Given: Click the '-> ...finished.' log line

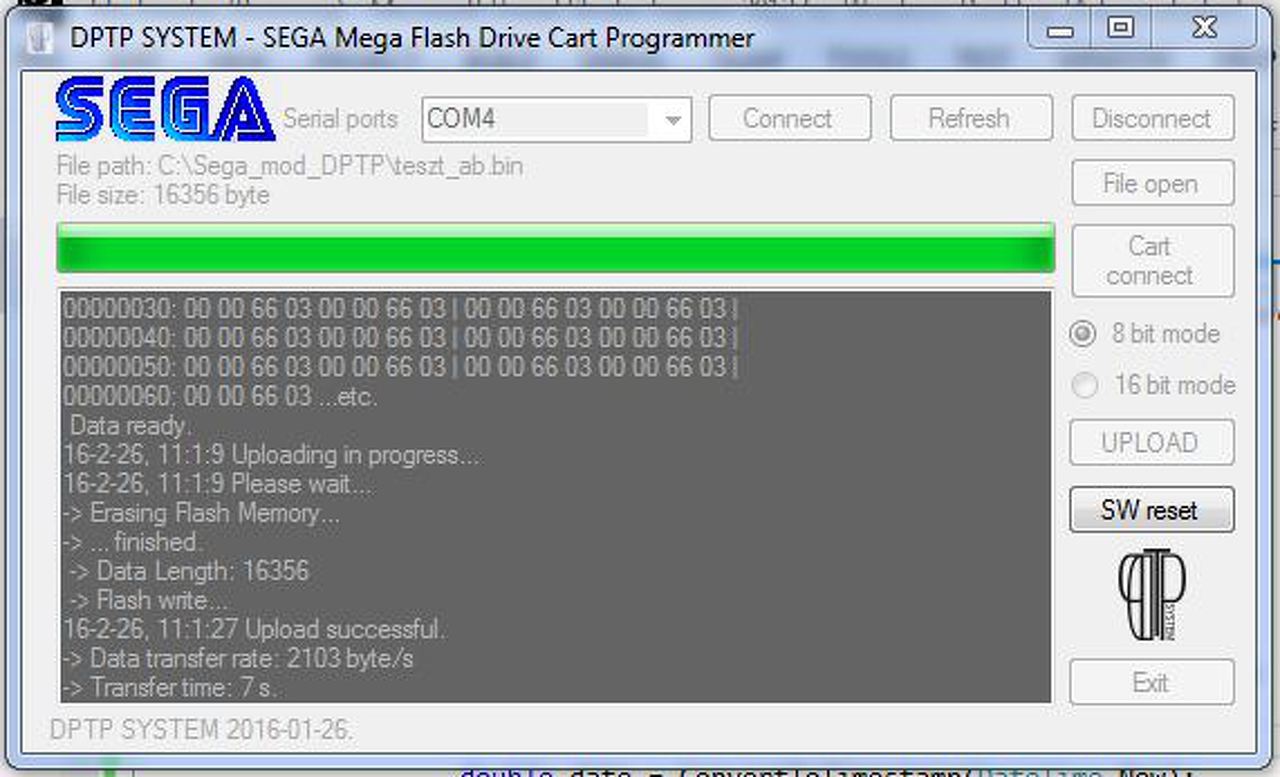Looking at the screenshot, I should [132, 543].
